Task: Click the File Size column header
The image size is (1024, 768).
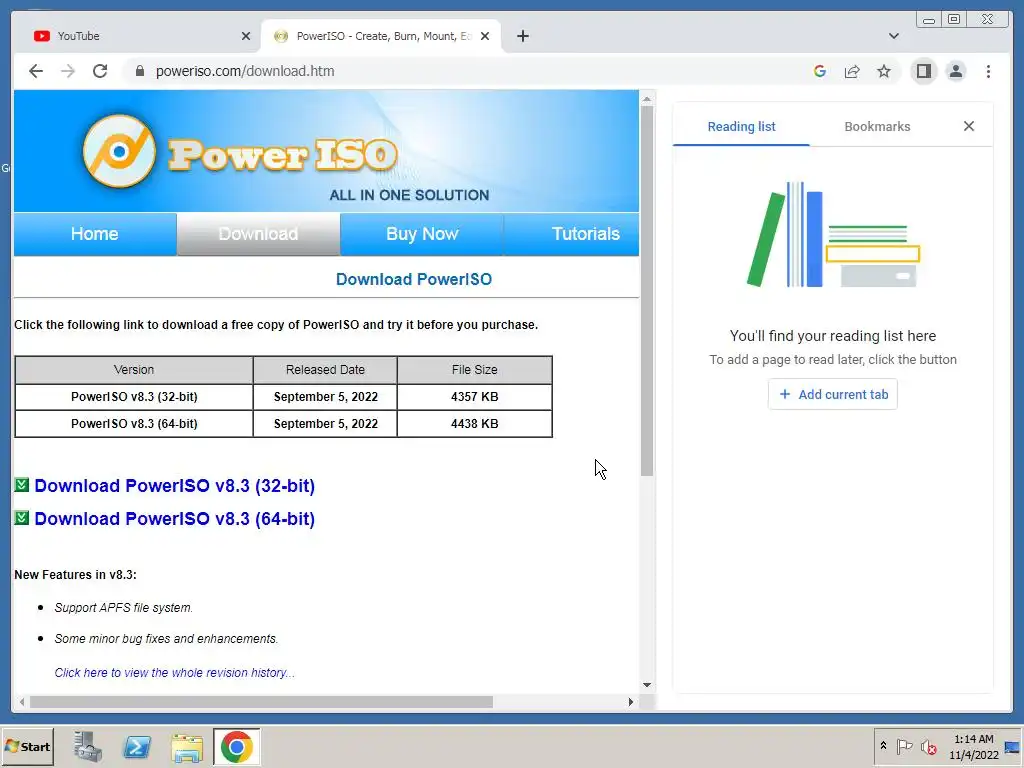Action: pos(475,370)
